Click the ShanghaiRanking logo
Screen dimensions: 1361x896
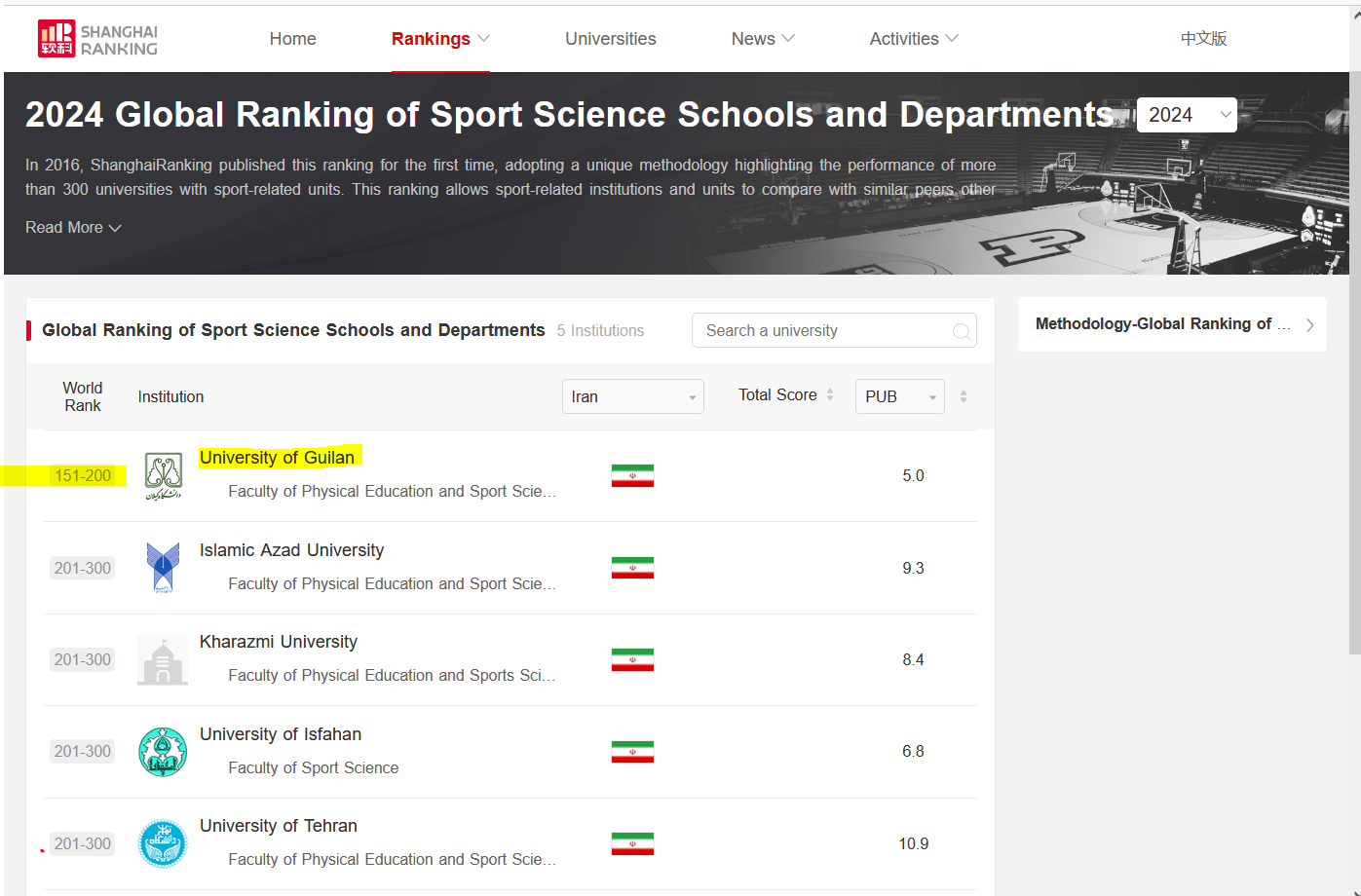pyautogui.click(x=97, y=39)
